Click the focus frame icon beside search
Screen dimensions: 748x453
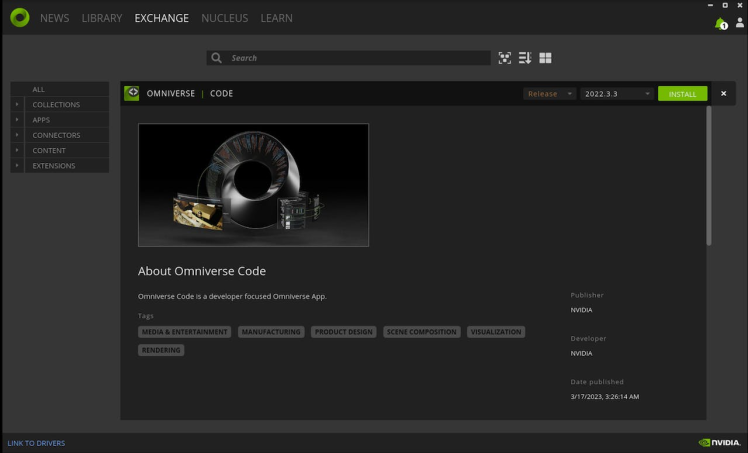pyautogui.click(x=504, y=58)
